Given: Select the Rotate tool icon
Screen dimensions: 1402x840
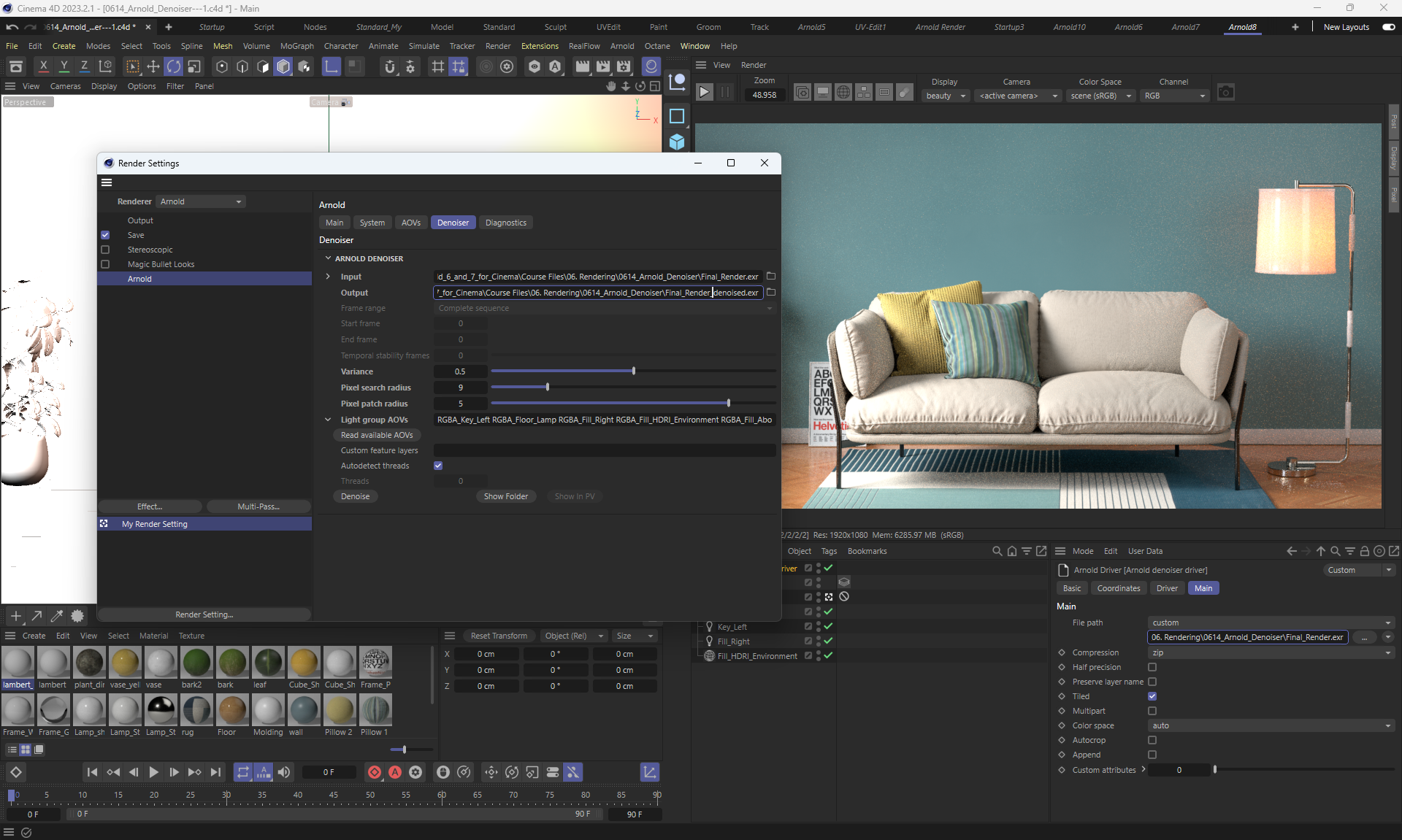Looking at the screenshot, I should [x=174, y=66].
